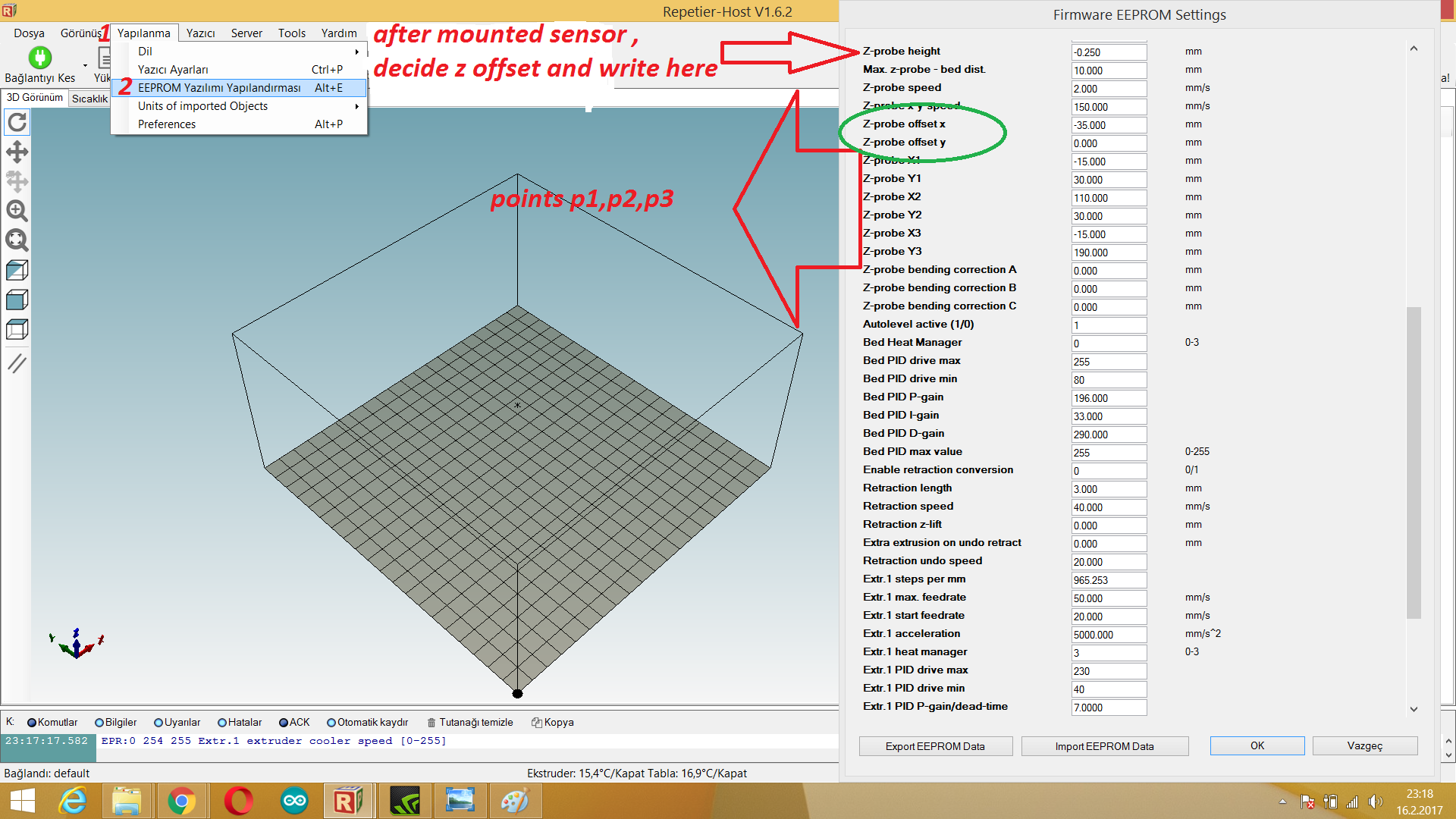Switch to 3D Görünüm tab

coord(35,98)
